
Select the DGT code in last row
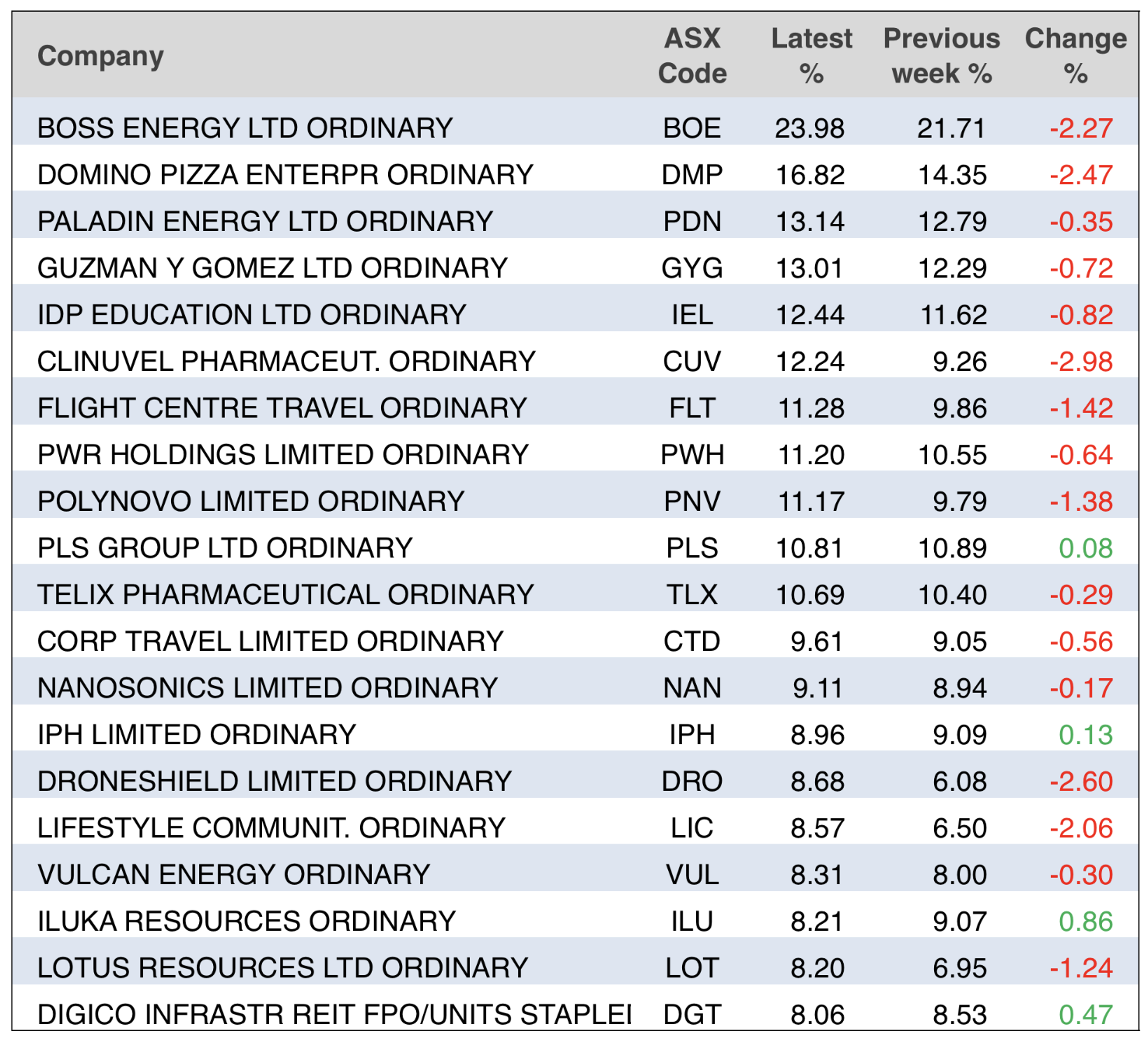[692, 1015]
